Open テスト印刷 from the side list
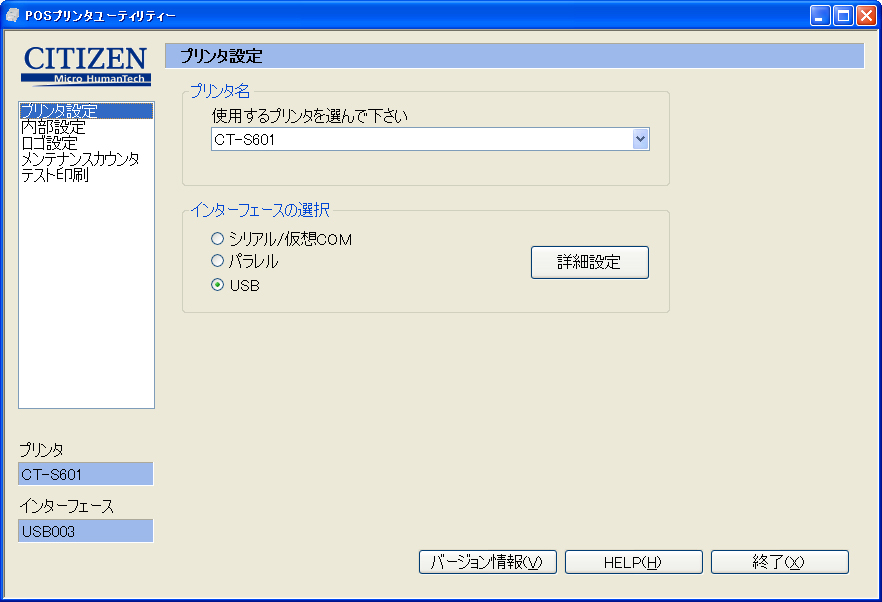Screen dimensions: 882x602 pos(55,175)
